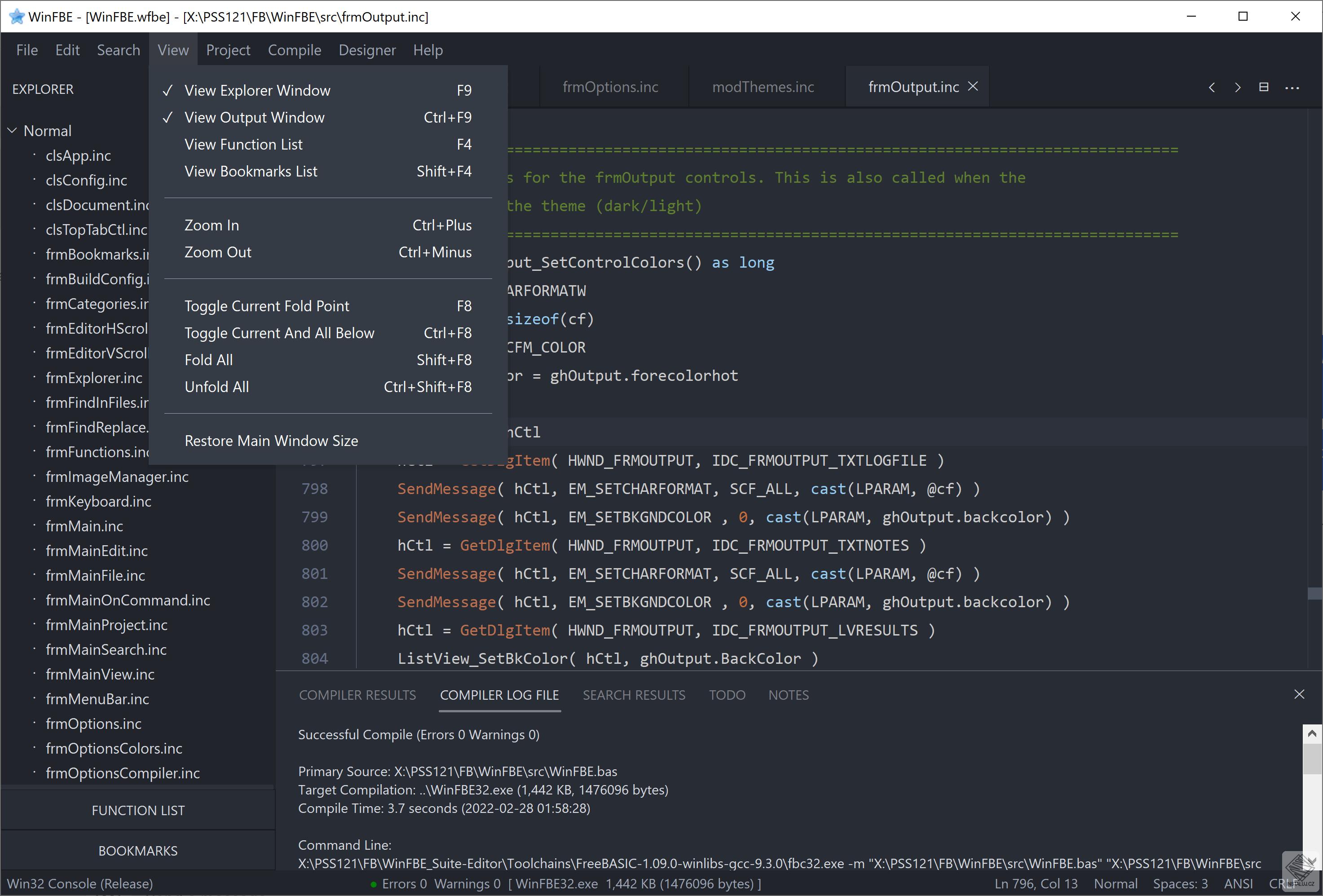Open the tab bar ellipsis menu
The width and height of the screenshot is (1323, 896).
[1292, 88]
